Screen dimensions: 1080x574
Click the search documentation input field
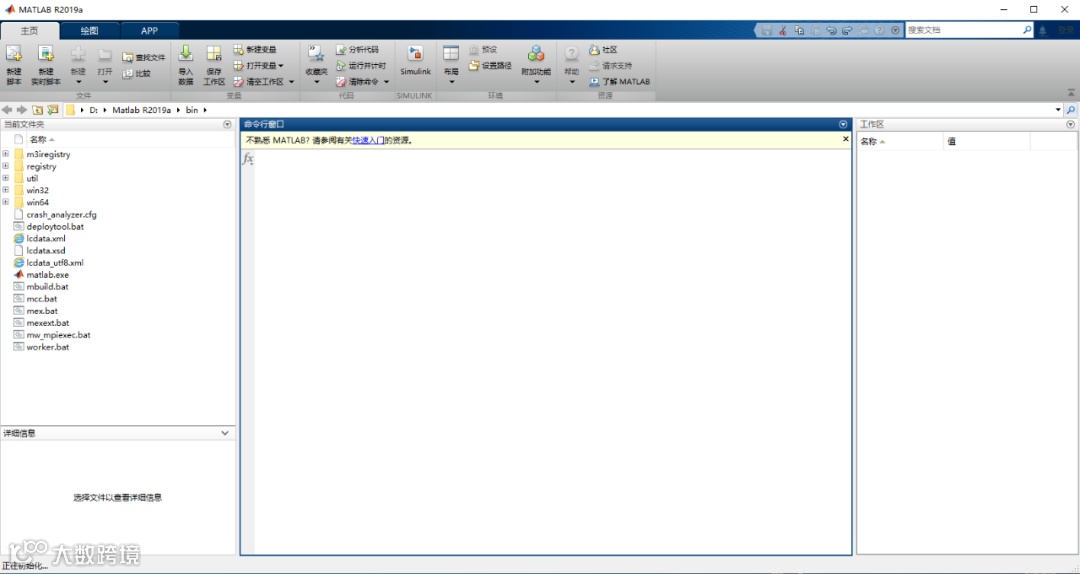(964, 30)
